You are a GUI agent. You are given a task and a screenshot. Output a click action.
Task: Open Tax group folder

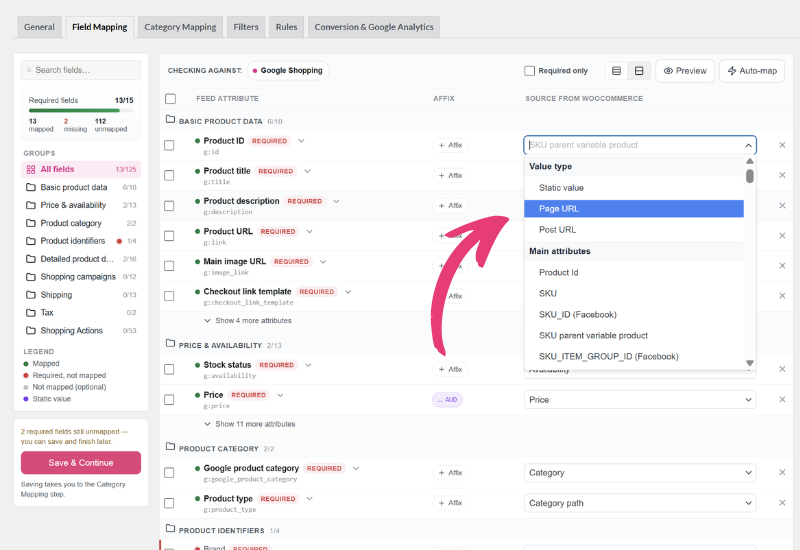pyautogui.click(x=81, y=313)
